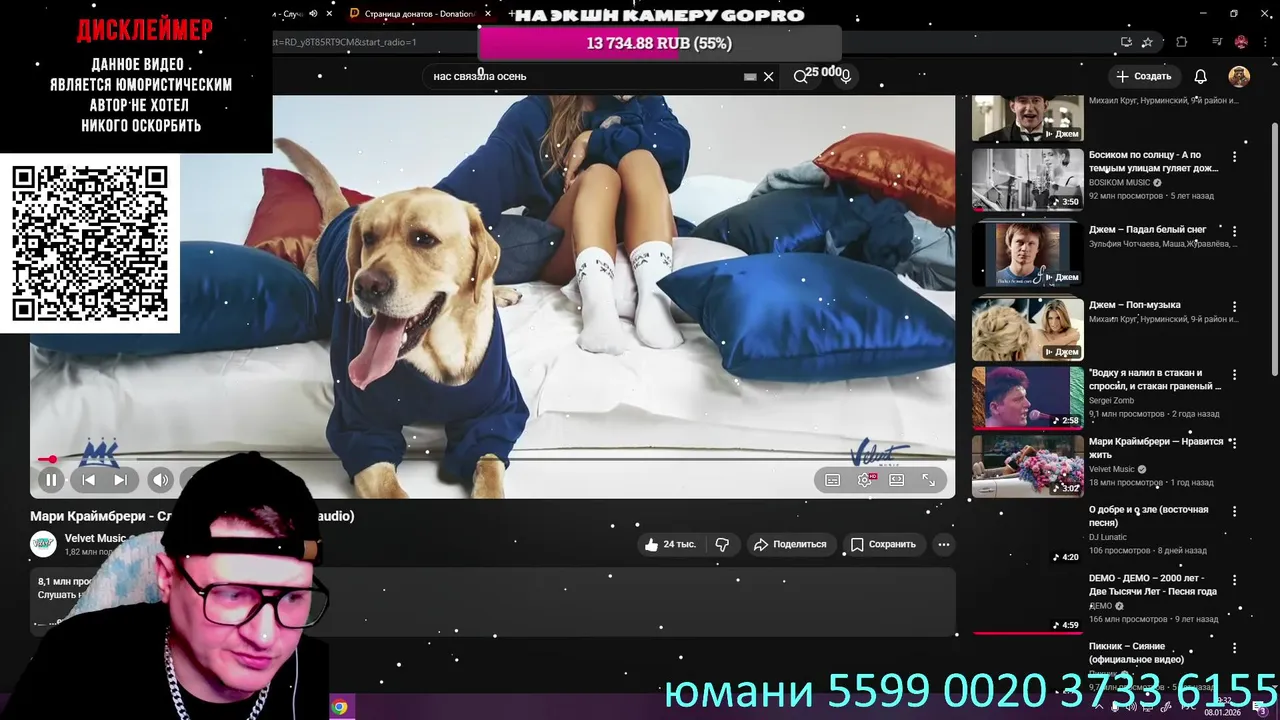The width and height of the screenshot is (1280, 720).
Task: Switch to theater mode view
Action: click(x=897, y=480)
